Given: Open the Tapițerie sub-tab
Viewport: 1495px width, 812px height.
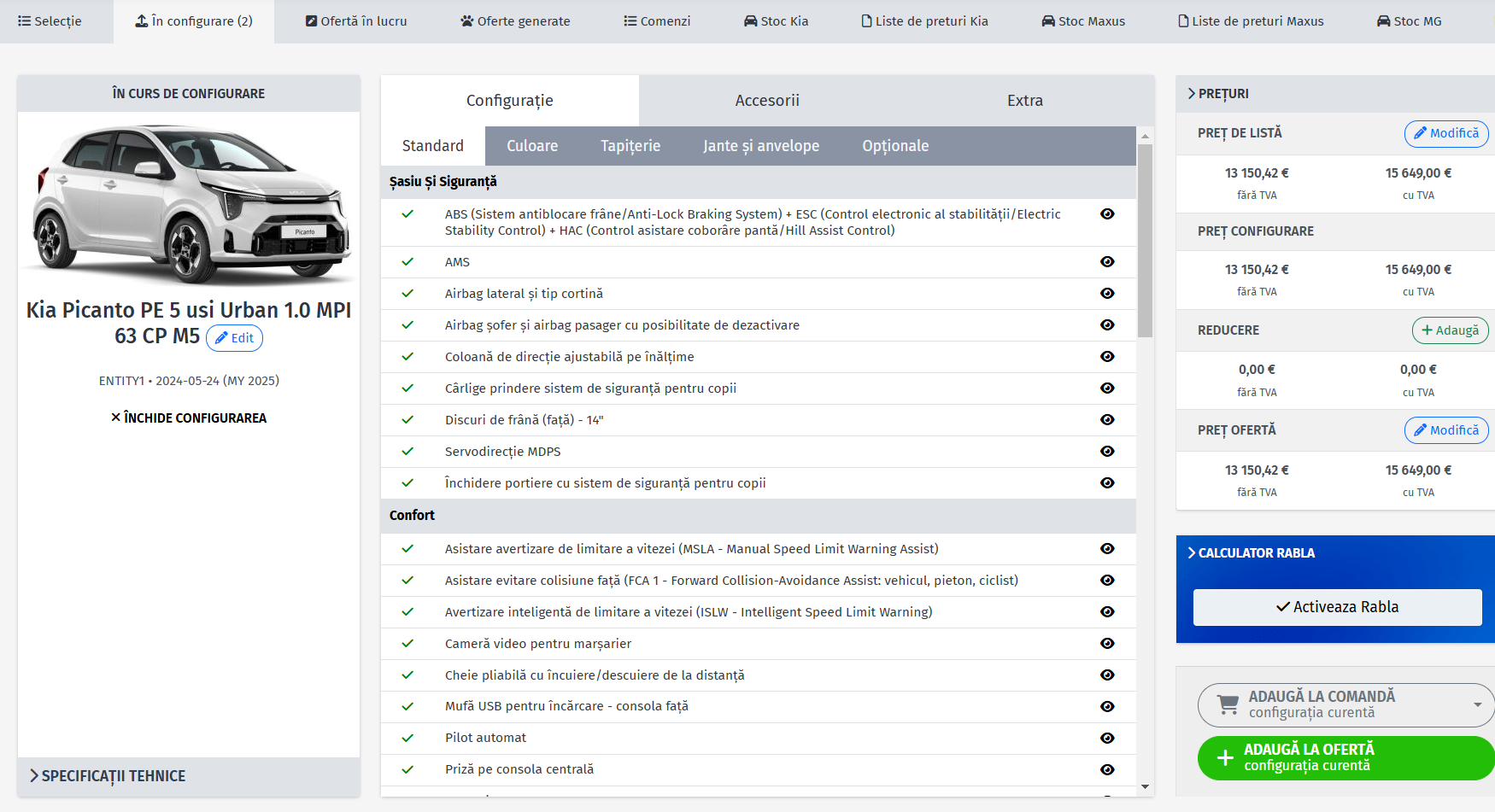Looking at the screenshot, I should tap(630, 146).
